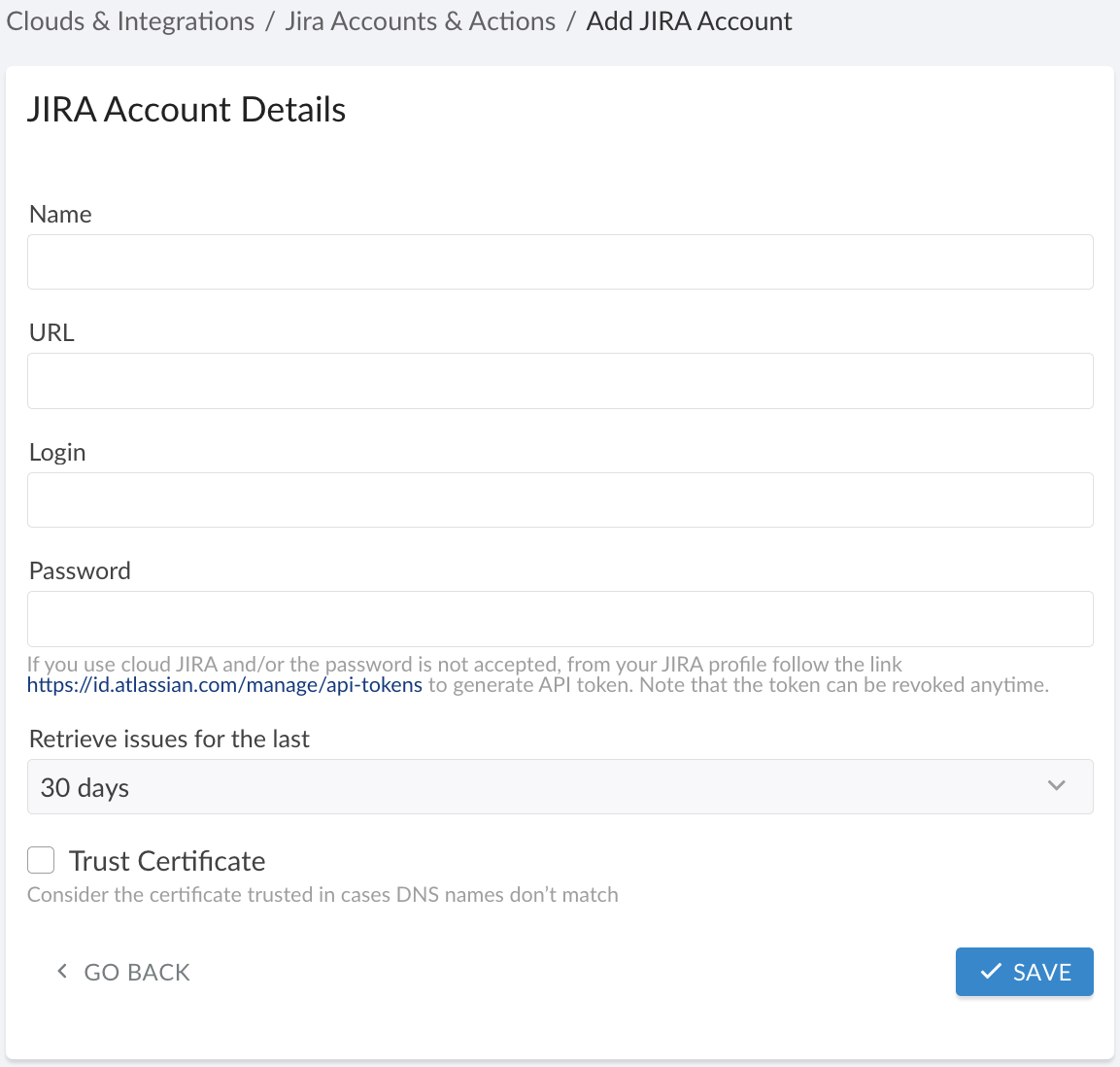Click the JIRA Account Details heading
The image size is (1120, 1067).
(186, 109)
